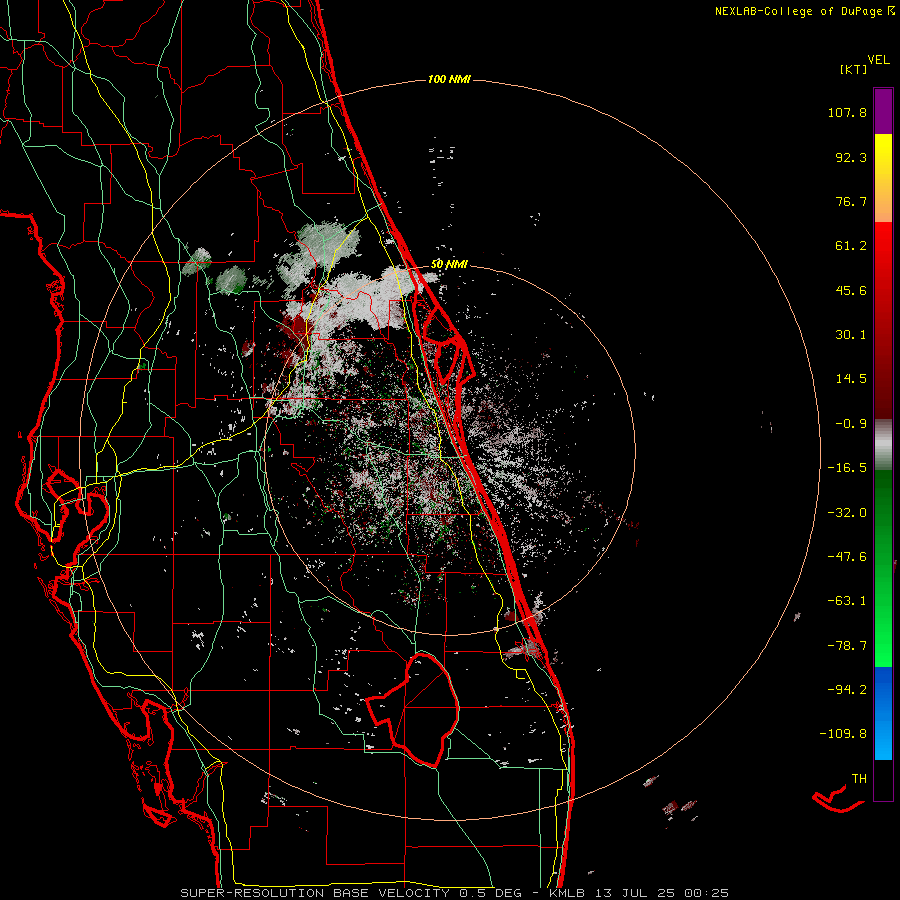900x900 pixels.
Task: Select the blue segment of the velocity color bar
Action: pyautogui.click(x=883, y=713)
